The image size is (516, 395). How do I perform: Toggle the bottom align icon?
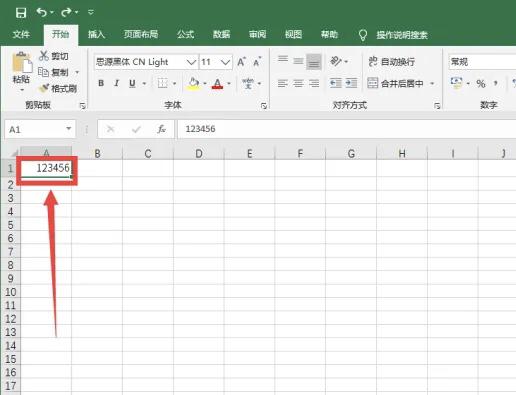point(314,62)
